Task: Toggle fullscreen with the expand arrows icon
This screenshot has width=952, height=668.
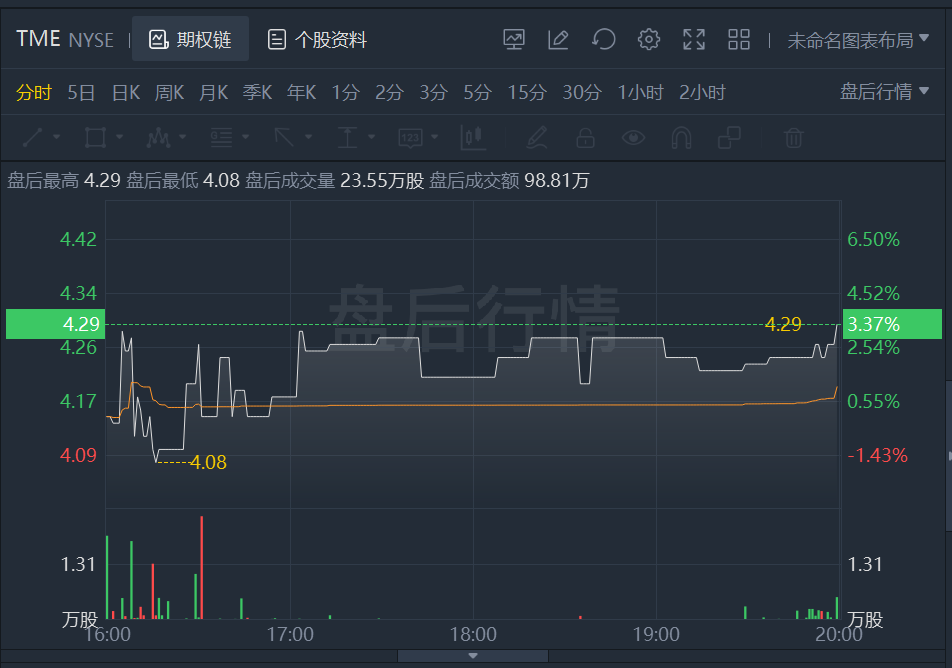Action: tap(694, 39)
